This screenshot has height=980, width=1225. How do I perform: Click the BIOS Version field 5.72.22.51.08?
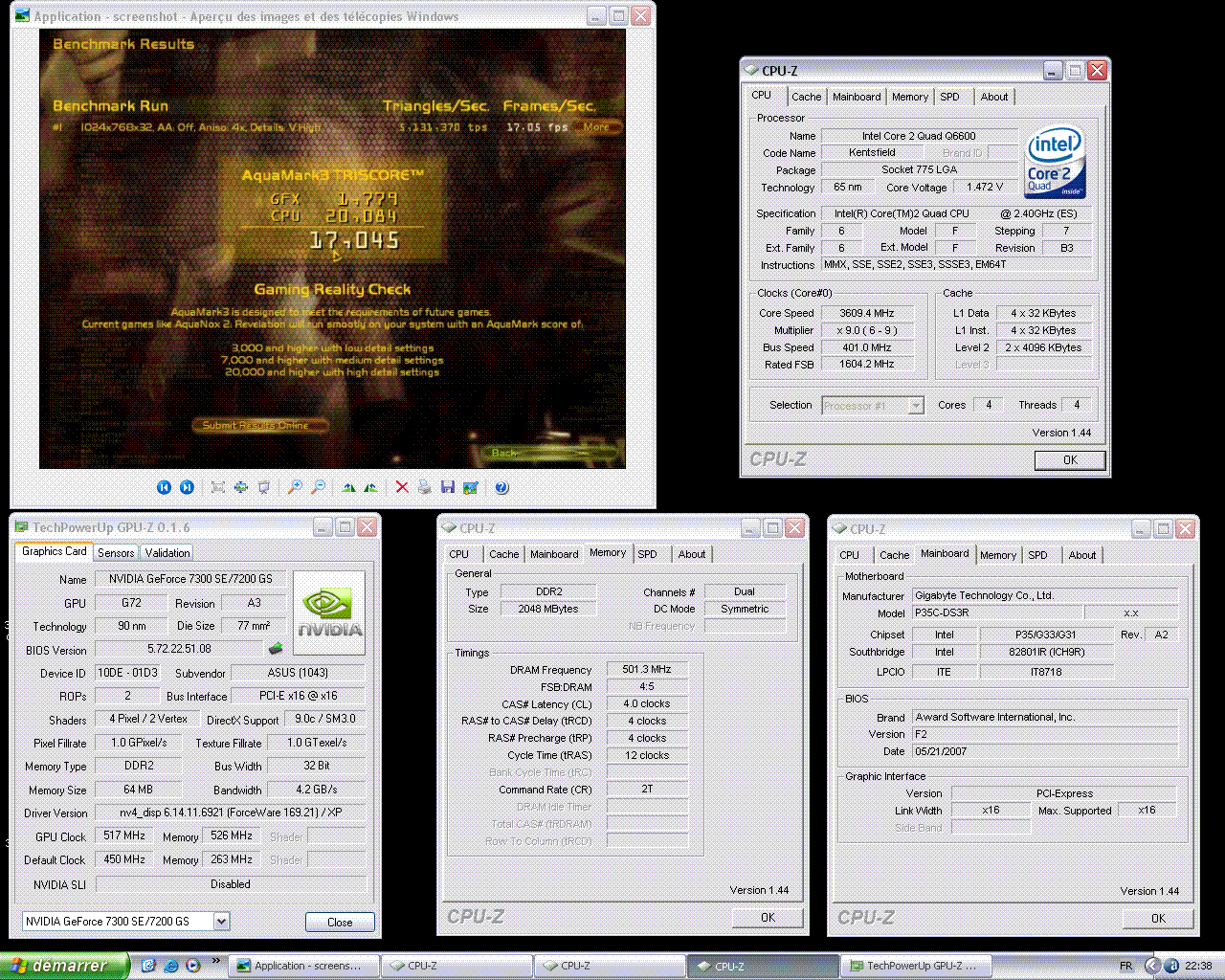pyautogui.click(x=179, y=649)
